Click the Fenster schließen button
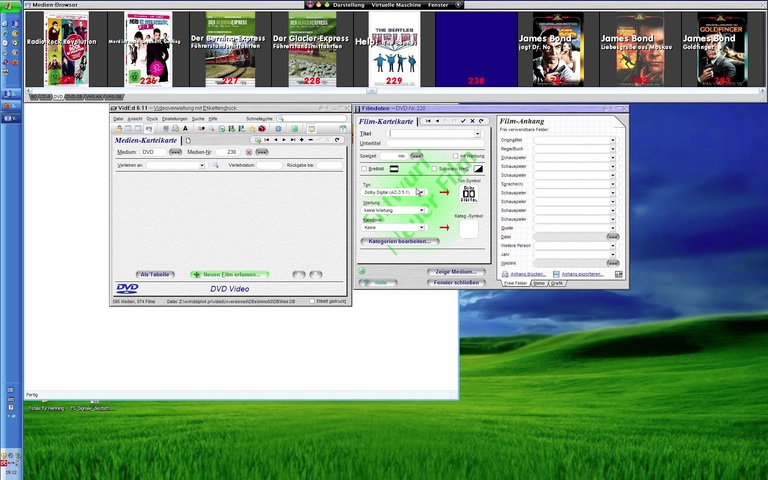Viewport: 768px width, 480px height. [x=456, y=283]
